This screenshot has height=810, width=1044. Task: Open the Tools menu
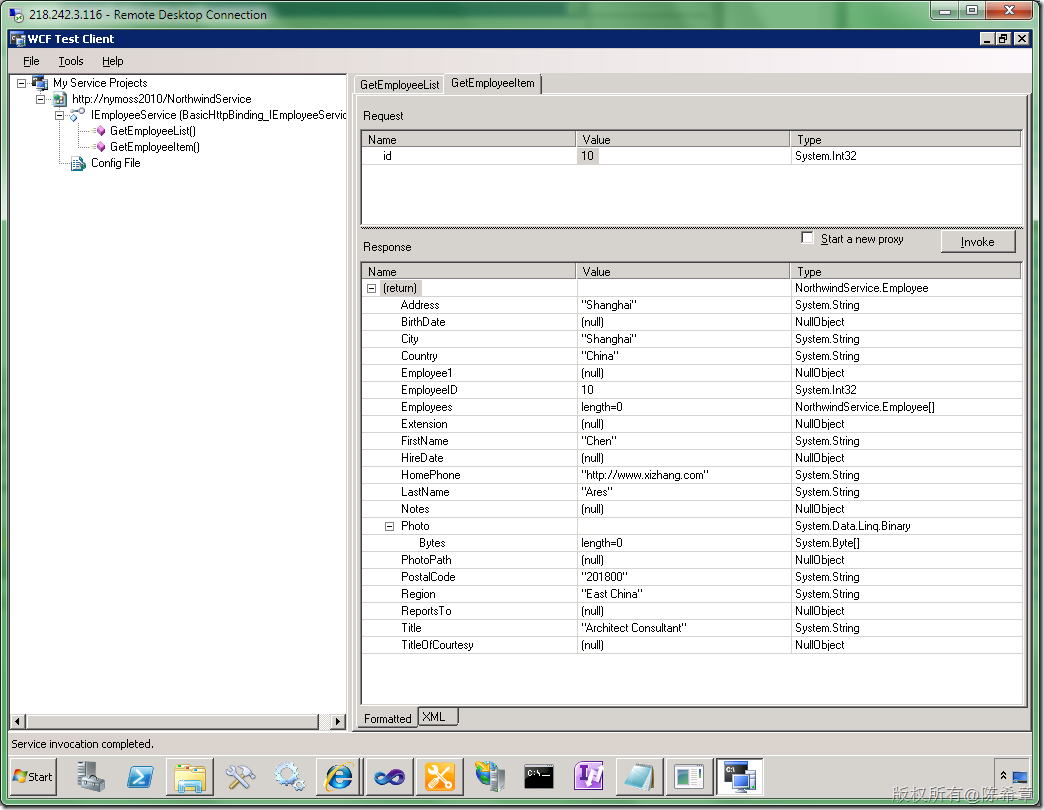click(71, 61)
